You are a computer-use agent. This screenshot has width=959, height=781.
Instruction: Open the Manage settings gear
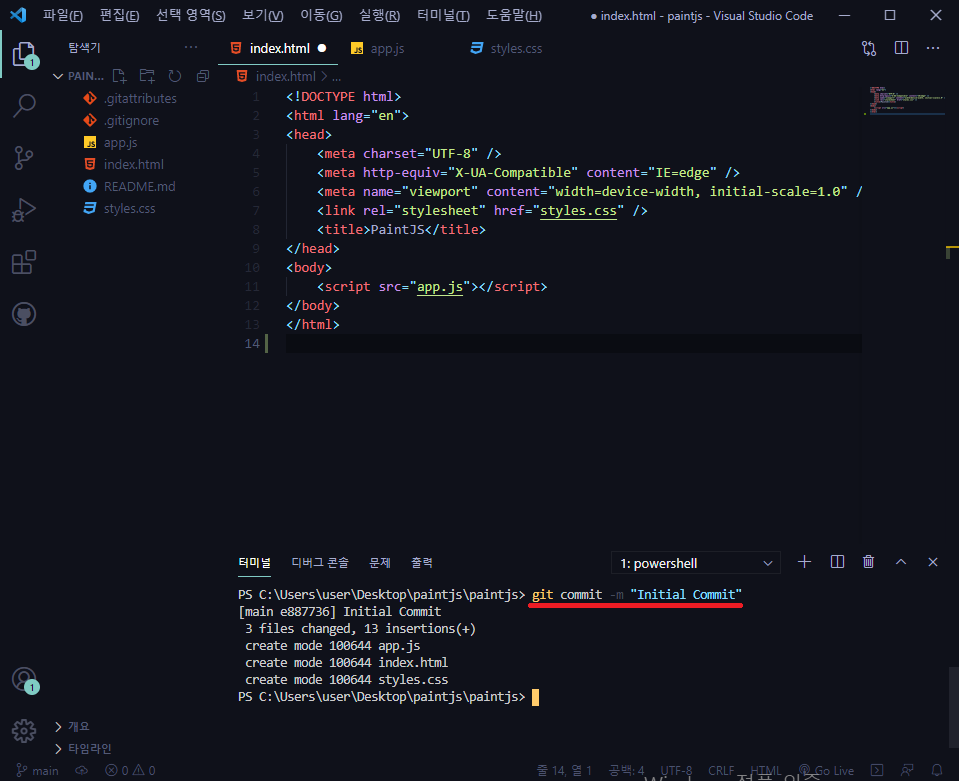pyautogui.click(x=24, y=731)
